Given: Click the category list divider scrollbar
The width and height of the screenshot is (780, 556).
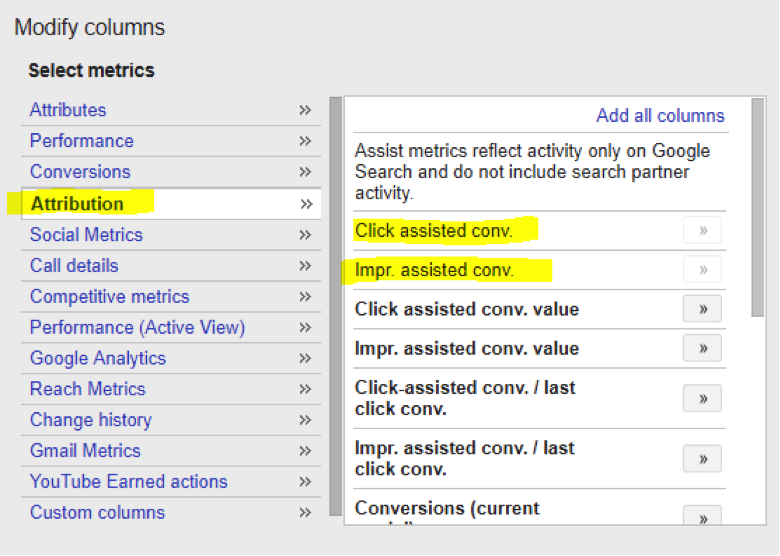Looking at the screenshot, I should 335,300.
